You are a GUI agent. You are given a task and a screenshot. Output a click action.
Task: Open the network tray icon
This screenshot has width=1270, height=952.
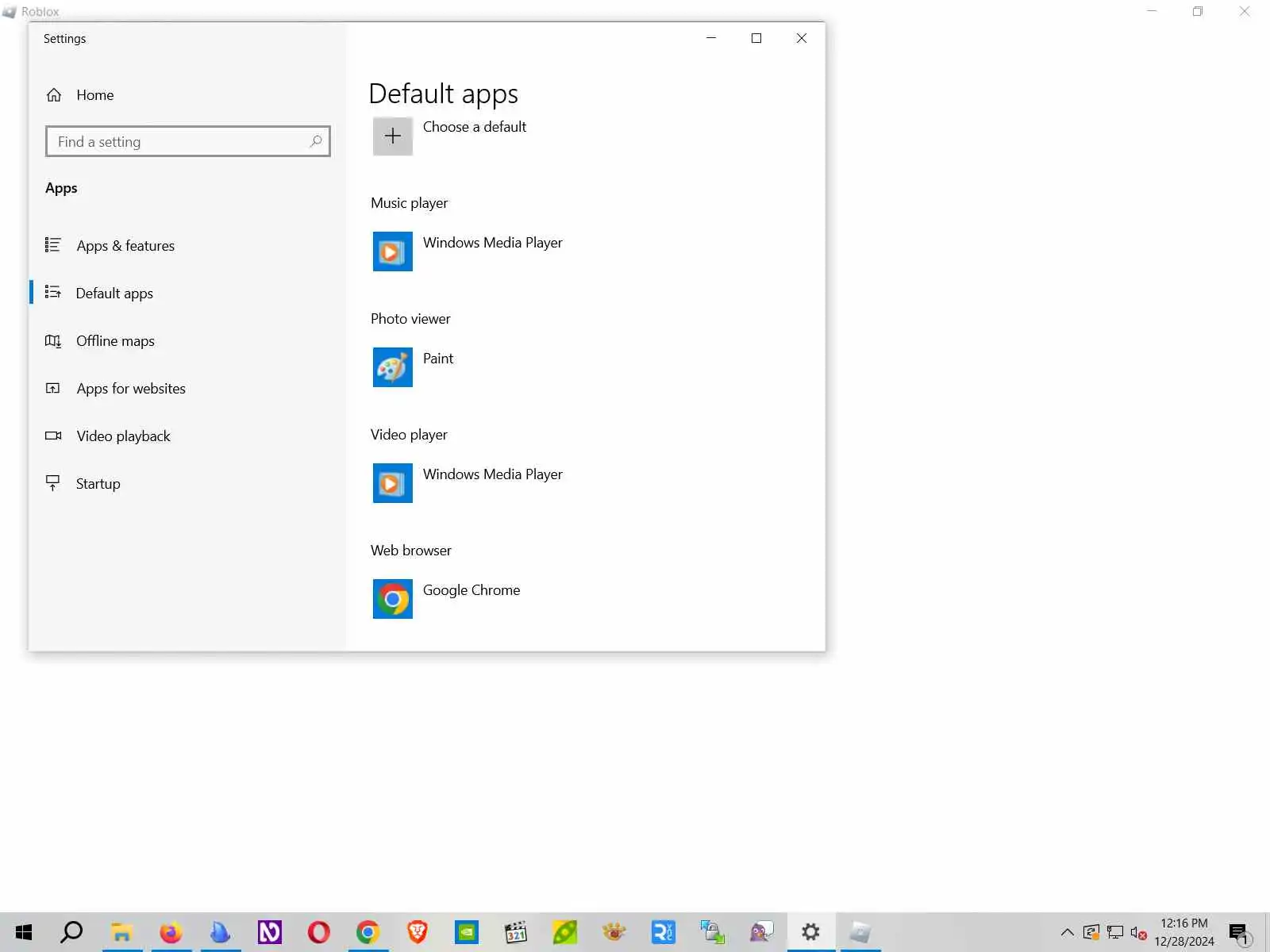pyautogui.click(x=1115, y=932)
